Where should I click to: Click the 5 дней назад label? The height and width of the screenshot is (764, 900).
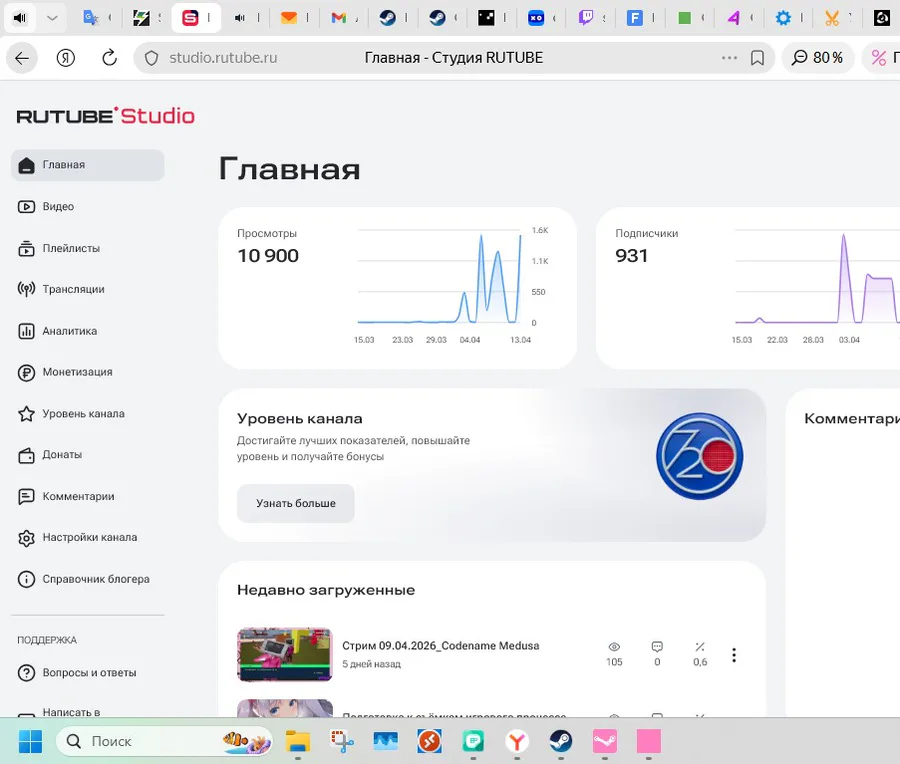point(371,664)
